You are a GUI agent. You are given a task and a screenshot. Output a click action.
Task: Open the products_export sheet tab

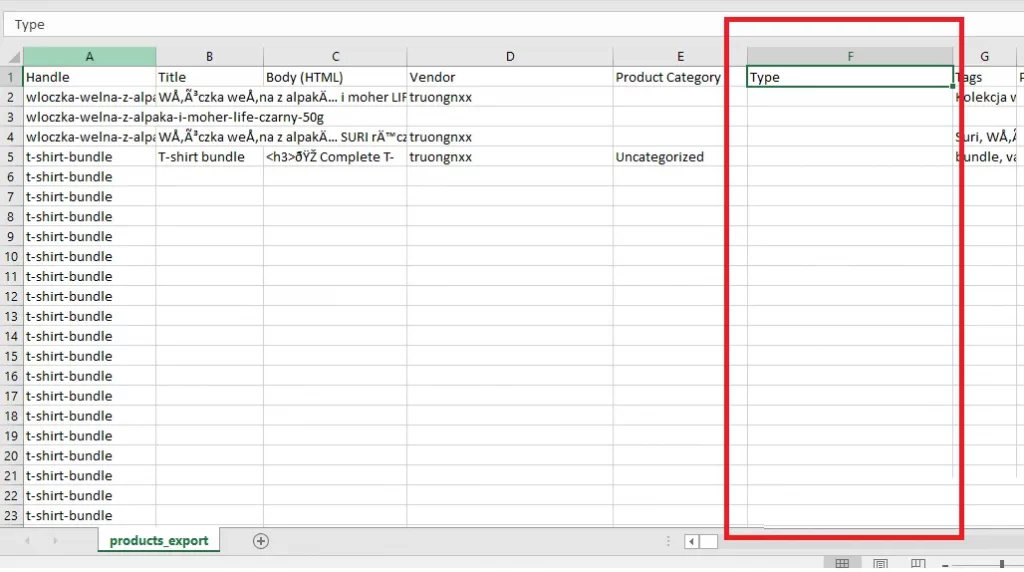(159, 541)
